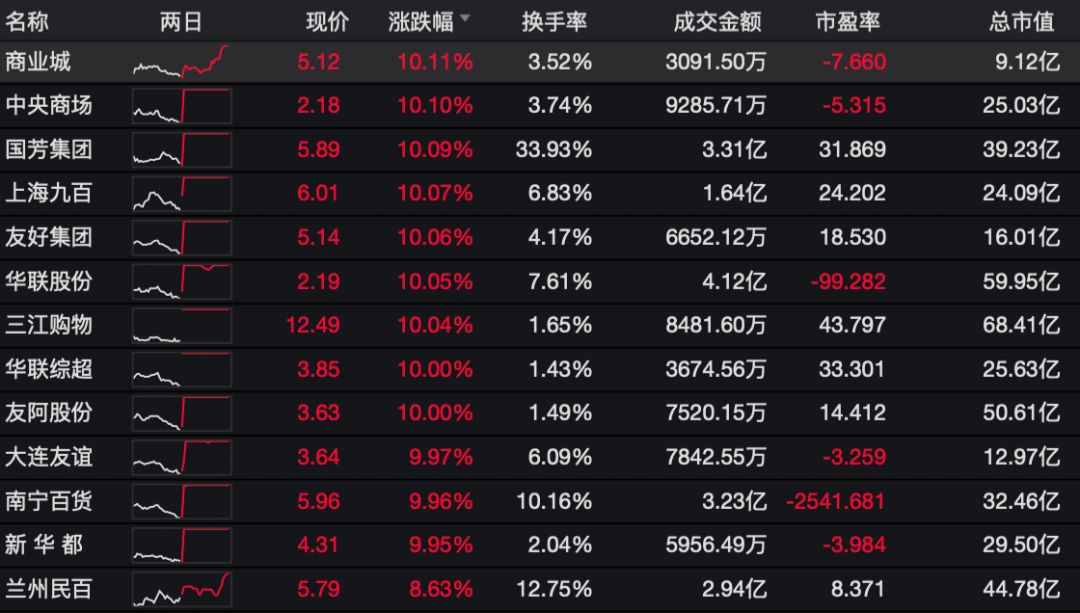Click the 名称 column header

coord(27,21)
